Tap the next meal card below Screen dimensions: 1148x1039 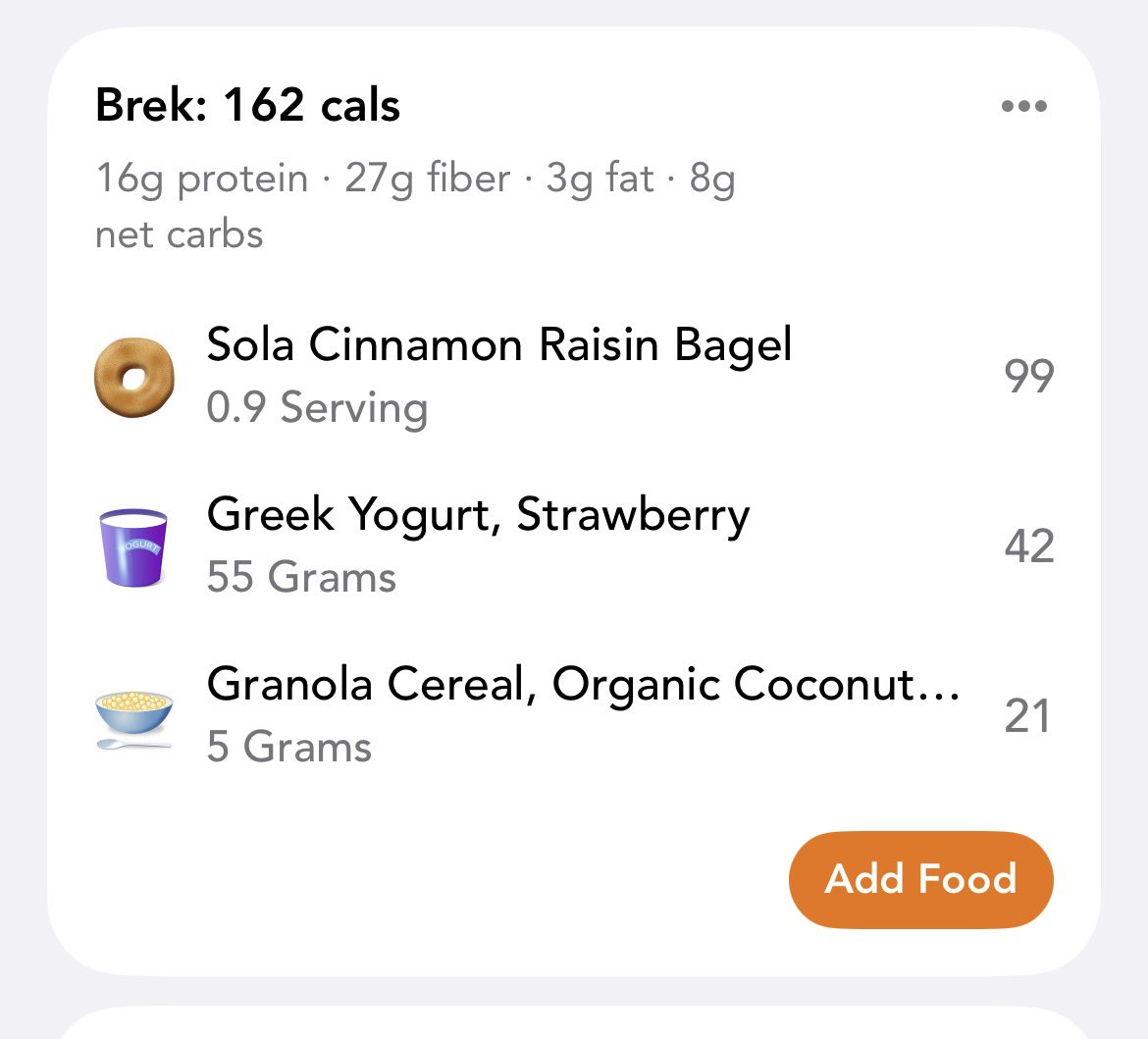pyautogui.click(x=574, y=1022)
